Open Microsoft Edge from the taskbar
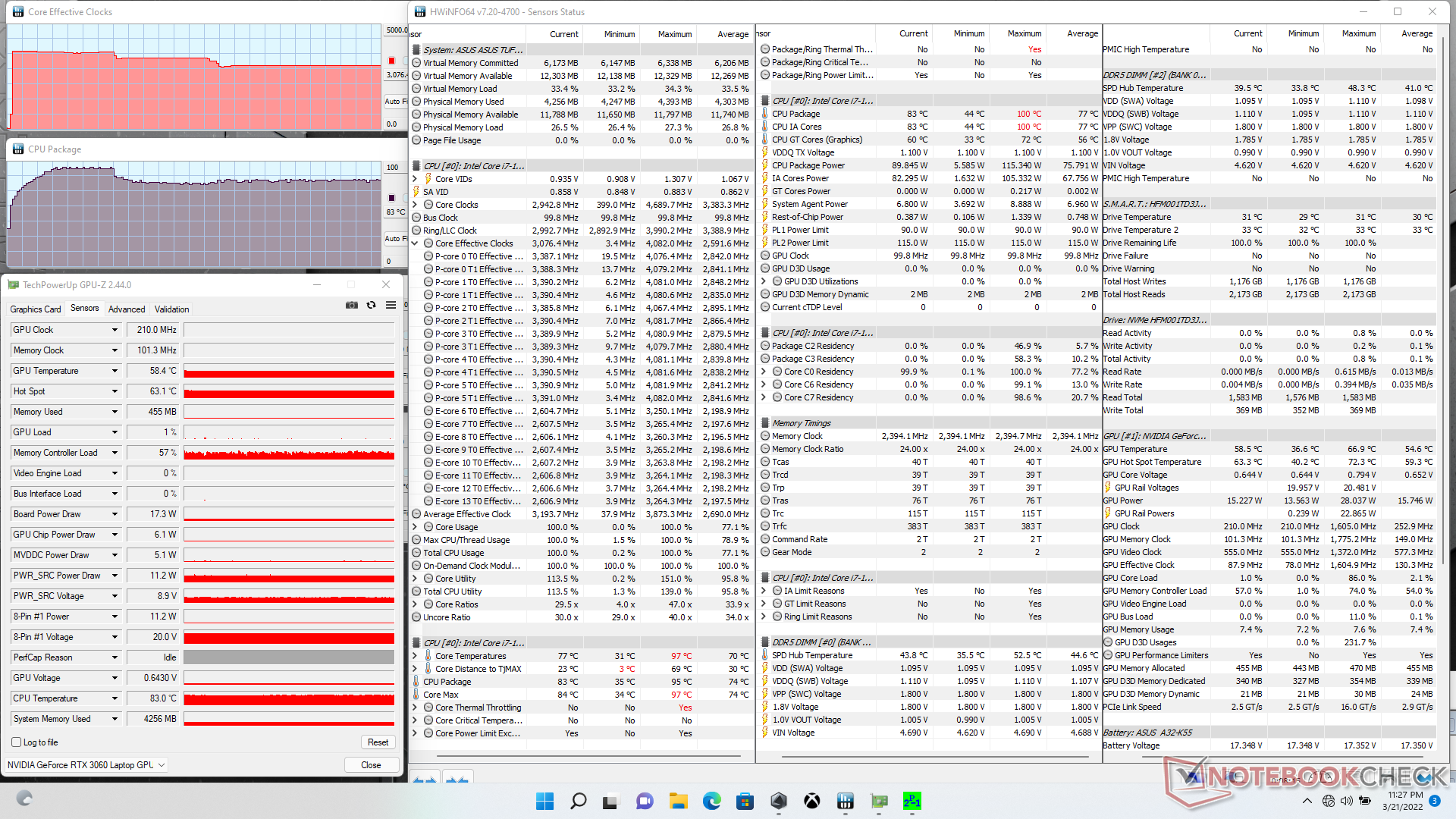This screenshot has height=819, width=1456. 711,801
